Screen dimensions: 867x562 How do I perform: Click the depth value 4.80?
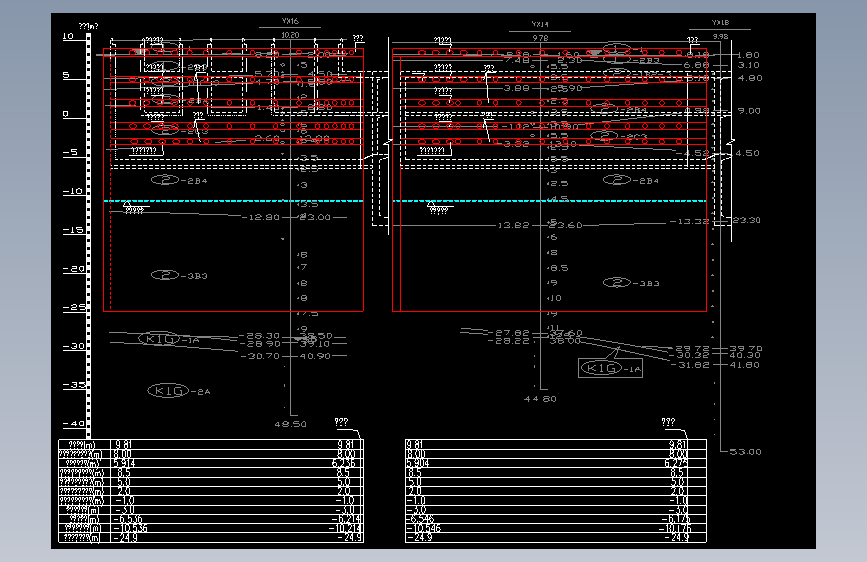tap(750, 78)
